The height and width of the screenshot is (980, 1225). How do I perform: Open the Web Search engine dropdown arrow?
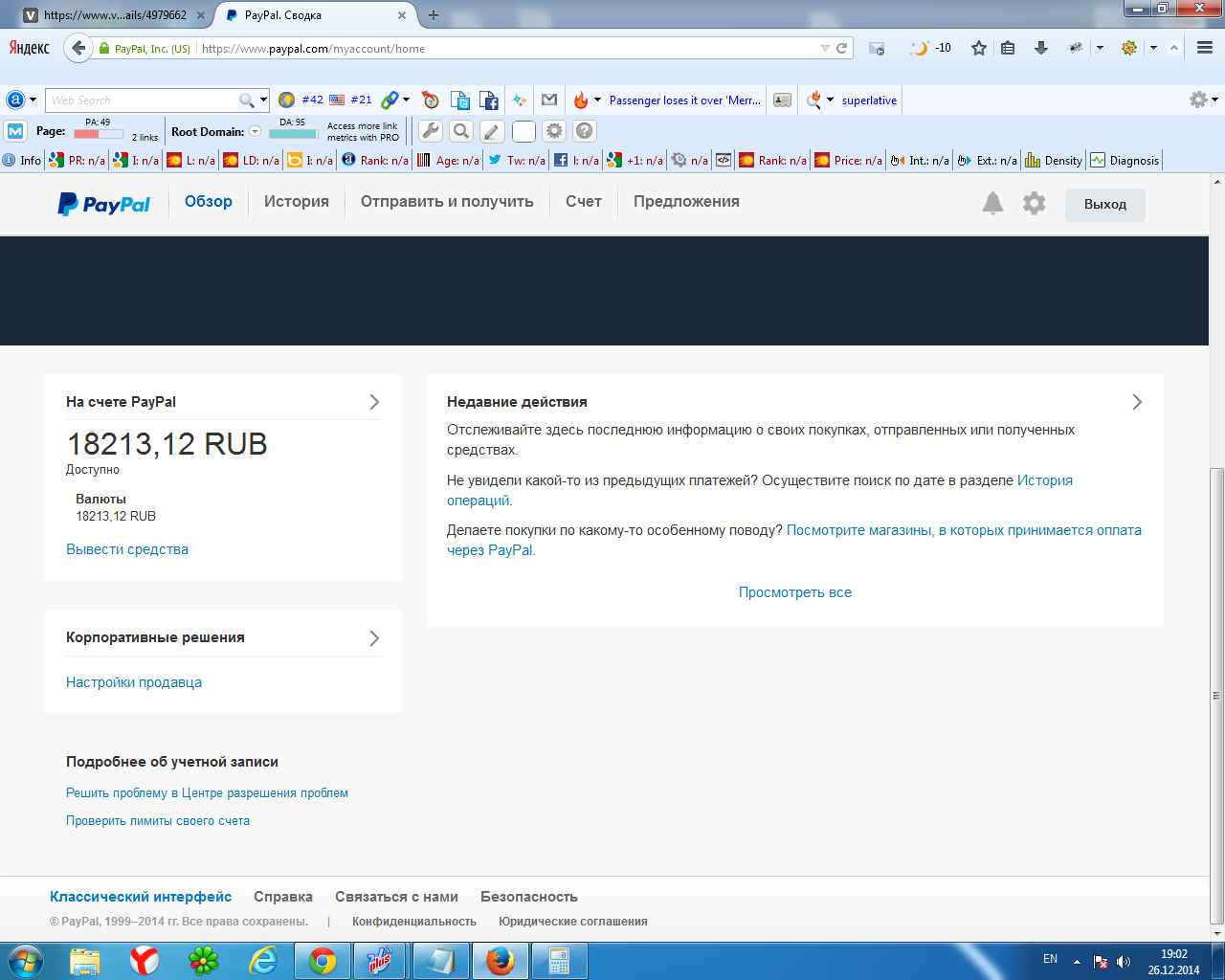[264, 100]
